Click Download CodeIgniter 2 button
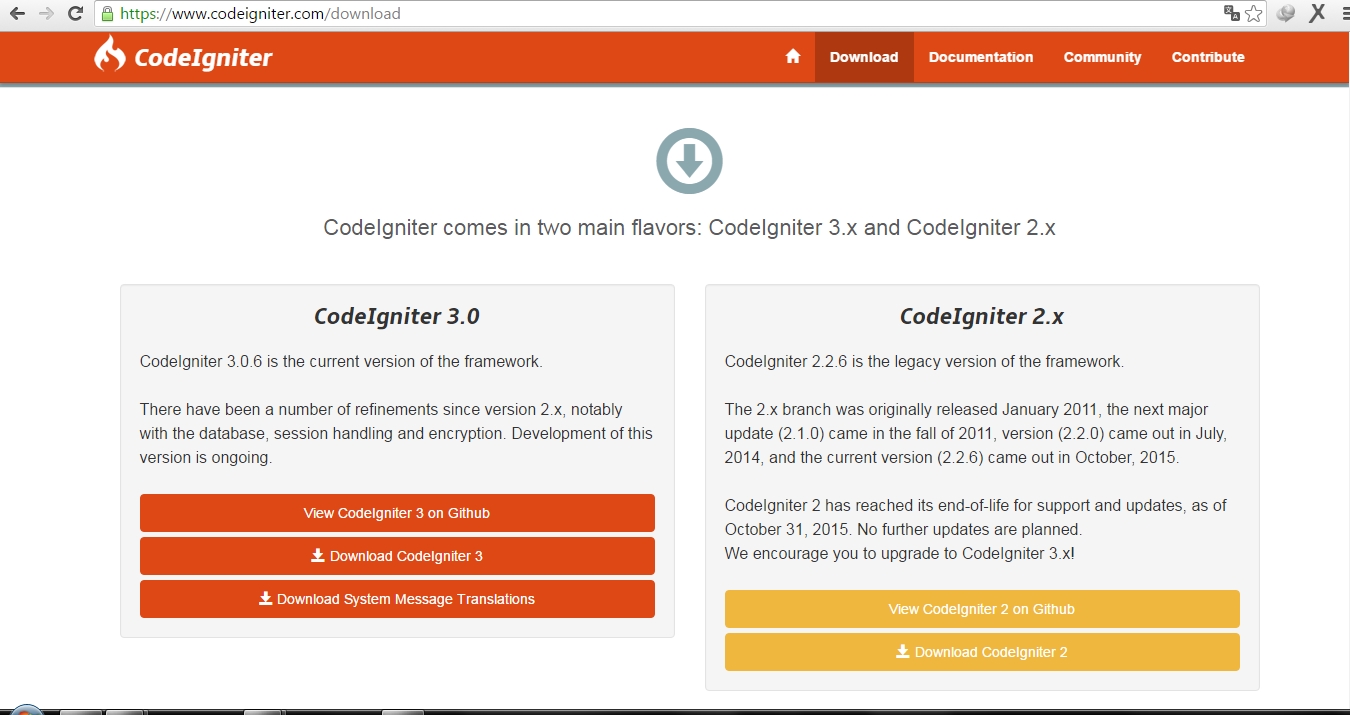1350x715 pixels. (982, 652)
